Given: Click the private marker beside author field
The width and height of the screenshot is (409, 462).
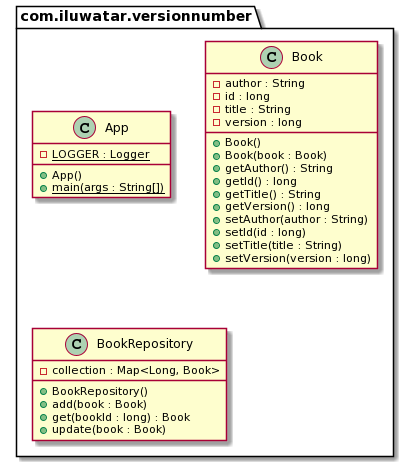Looking at the screenshot, I should click(x=216, y=84).
